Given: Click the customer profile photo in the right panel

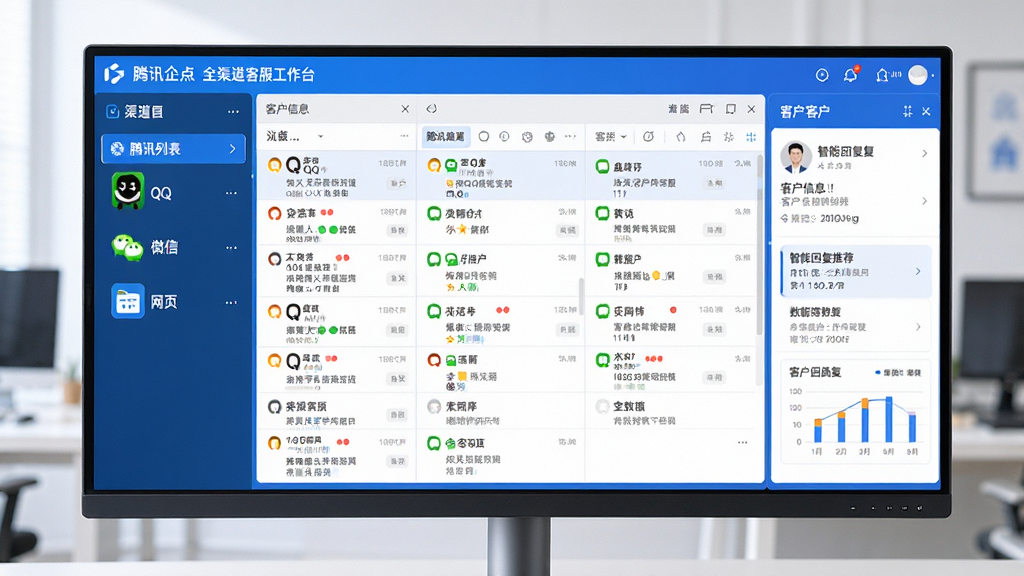Looking at the screenshot, I should [795, 157].
